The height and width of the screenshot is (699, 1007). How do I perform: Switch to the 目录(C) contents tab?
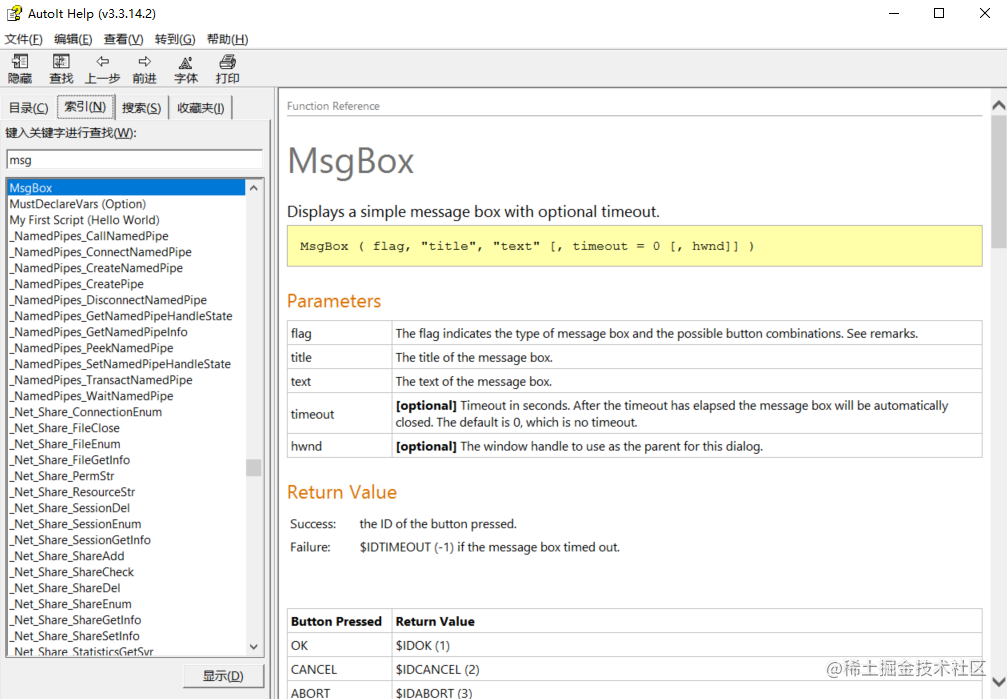(28, 108)
